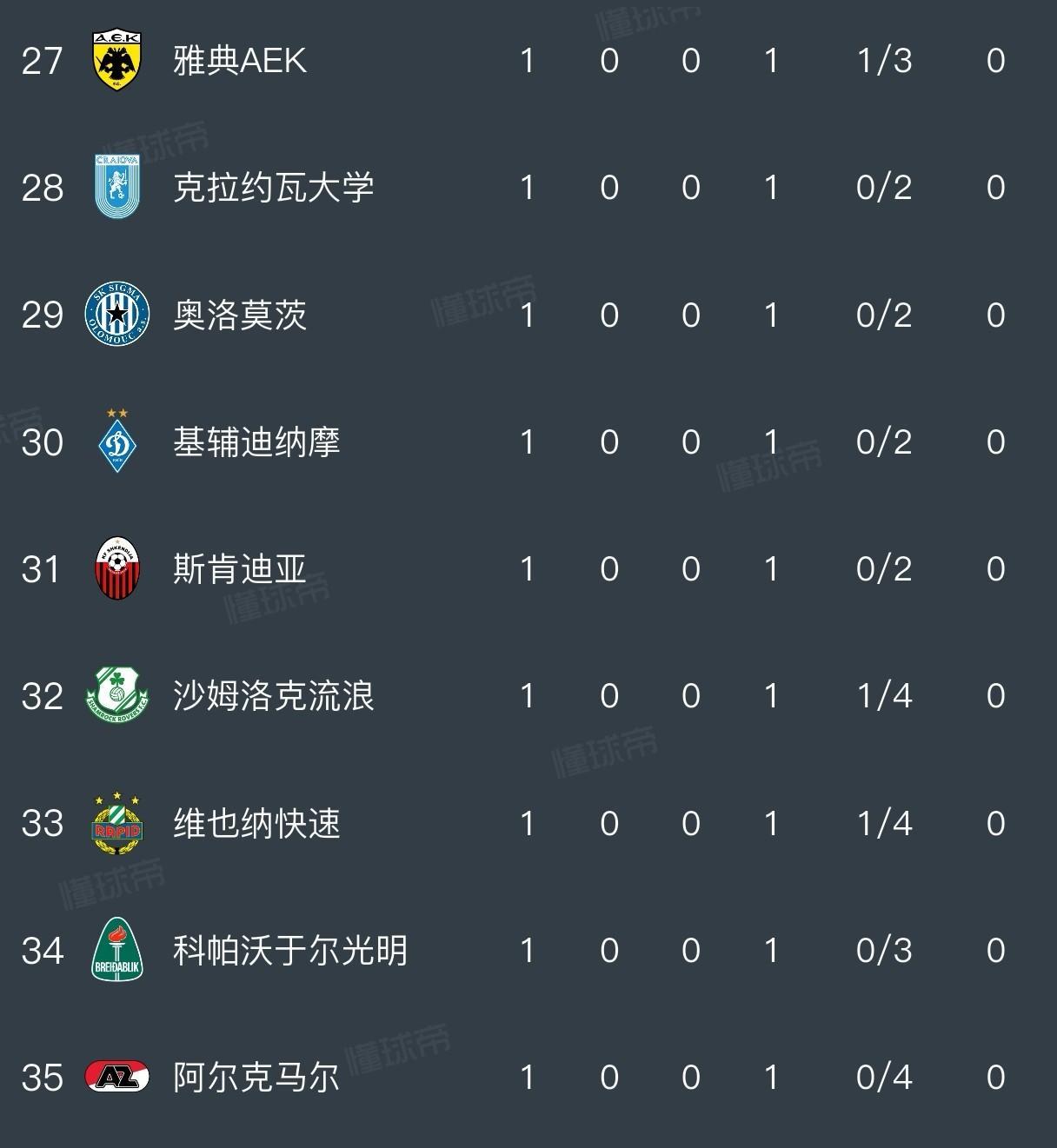This screenshot has height=1148, width=1057.
Task: Select the 奥洛莫茨 team name
Action: point(240,315)
